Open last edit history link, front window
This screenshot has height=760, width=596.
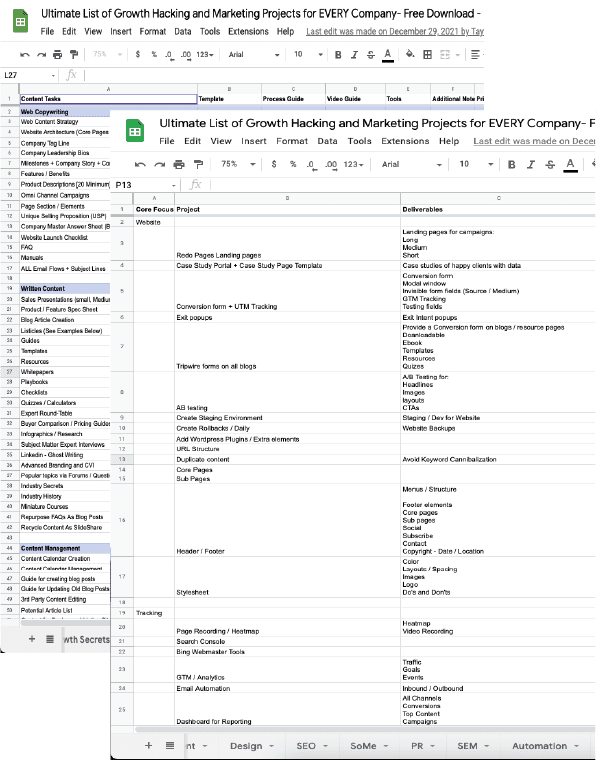click(534, 141)
